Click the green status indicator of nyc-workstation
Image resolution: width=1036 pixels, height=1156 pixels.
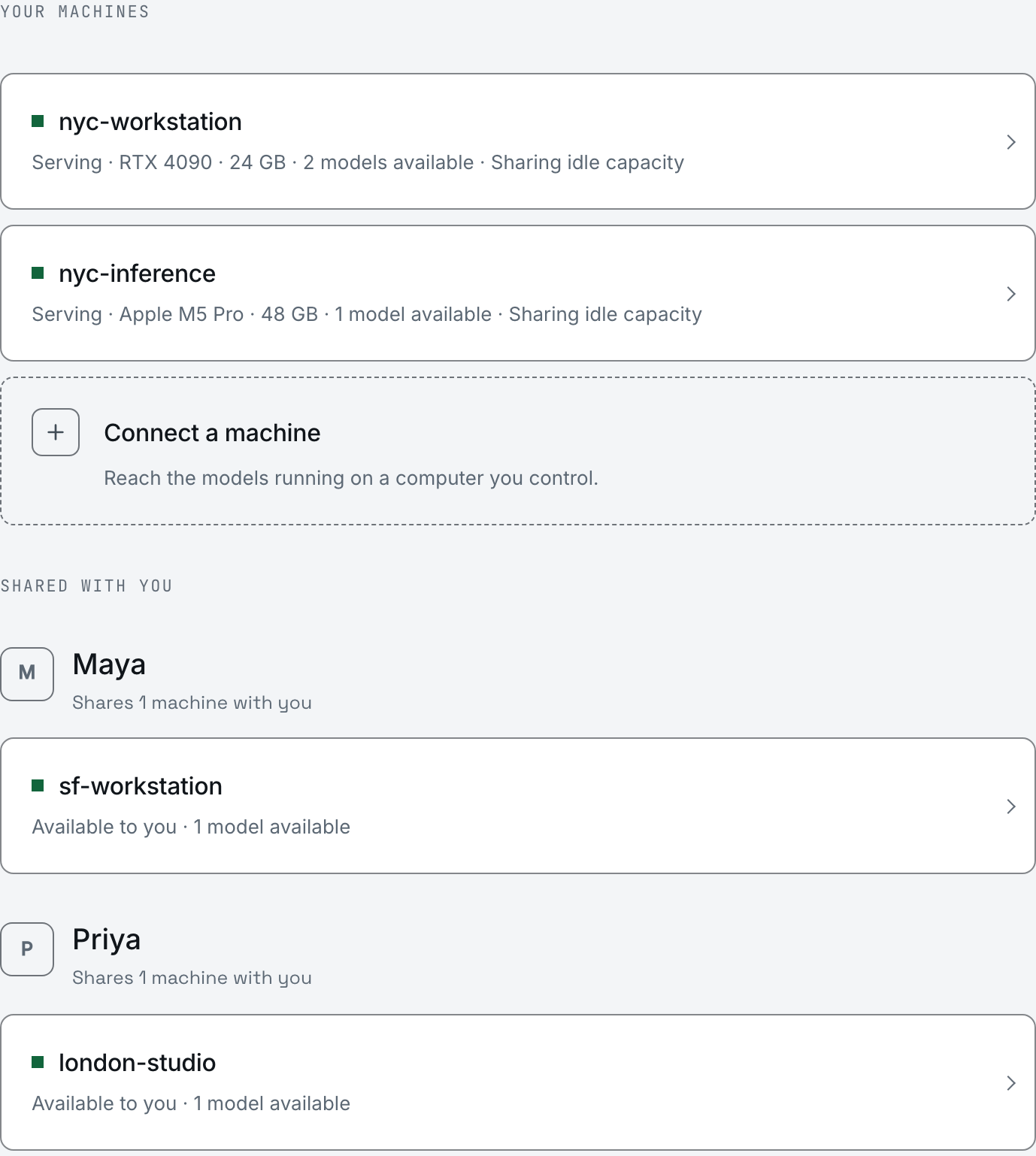(38, 121)
